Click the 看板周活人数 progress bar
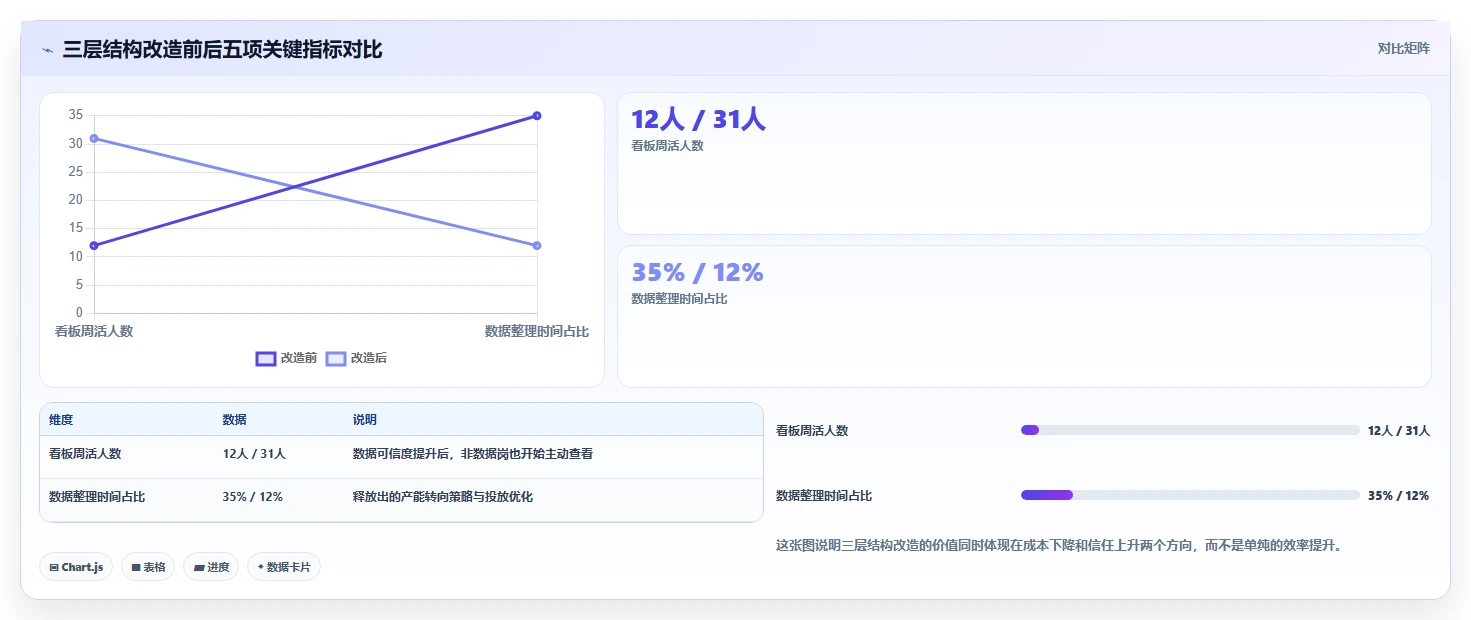Viewport: 1471px width, 620px height. pyautogui.click(x=1190, y=430)
